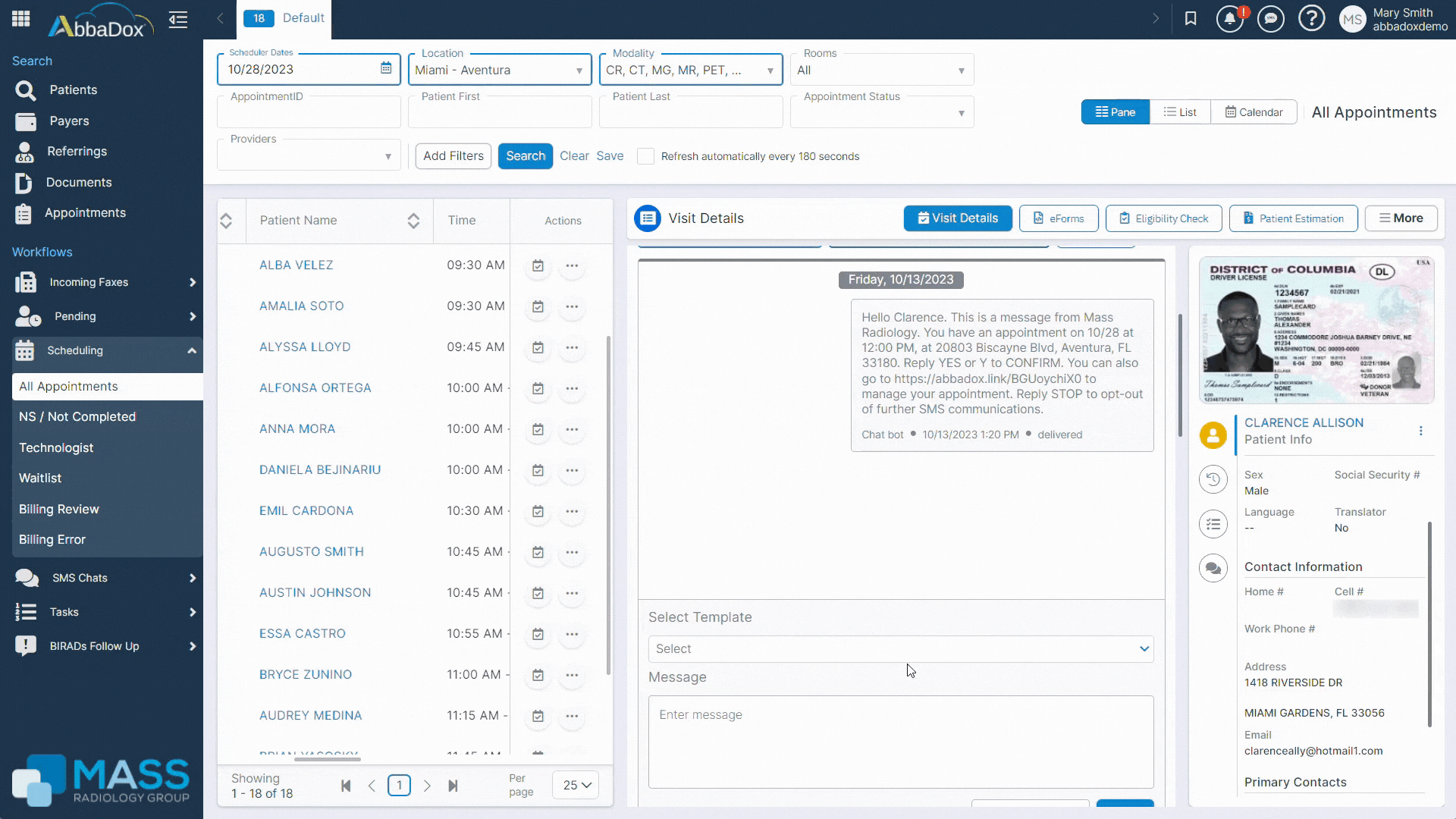Click Clear to reset search filters
This screenshot has height=819, width=1456.
click(x=574, y=156)
